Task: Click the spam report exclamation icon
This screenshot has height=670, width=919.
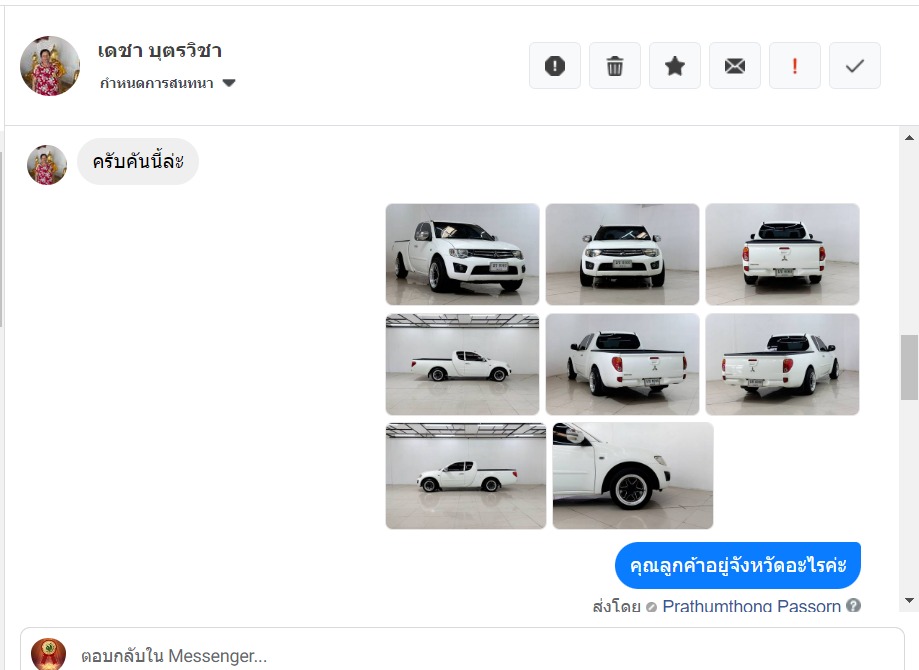Action: [554, 66]
